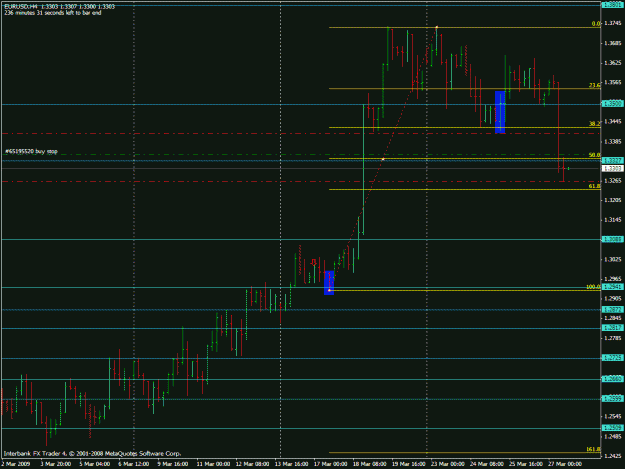Viewport: 625px width, 469px height.
Task: Select the blue rectangle near 17 Mar
Action: [329, 283]
